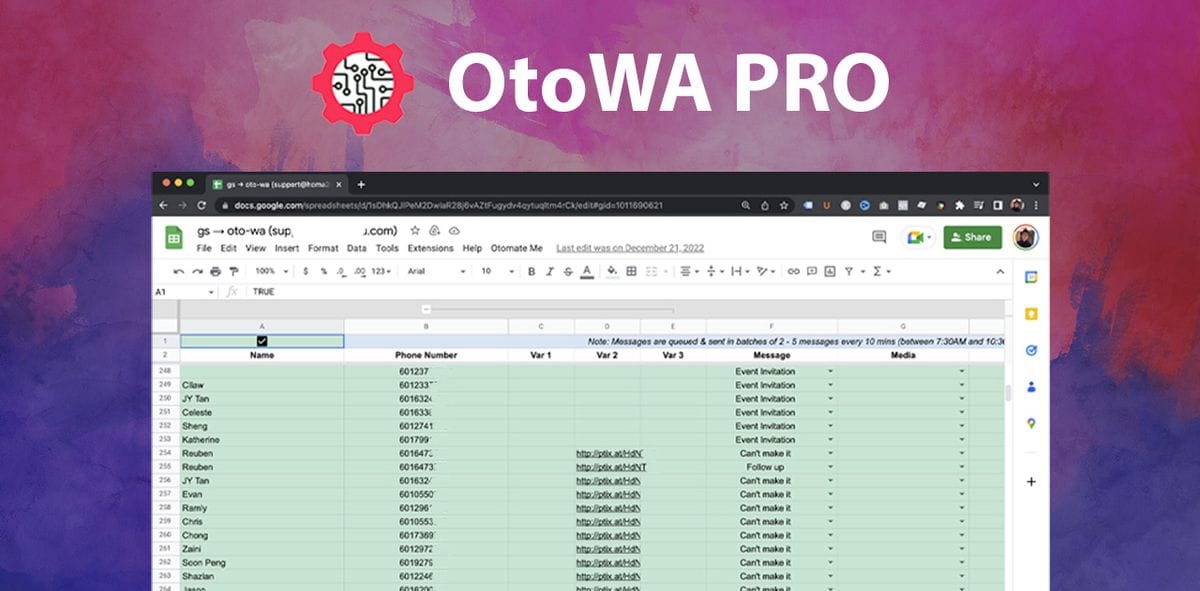Click the move-to-folder icon beside the title
Screen dimensions: 1200x591
434,230
